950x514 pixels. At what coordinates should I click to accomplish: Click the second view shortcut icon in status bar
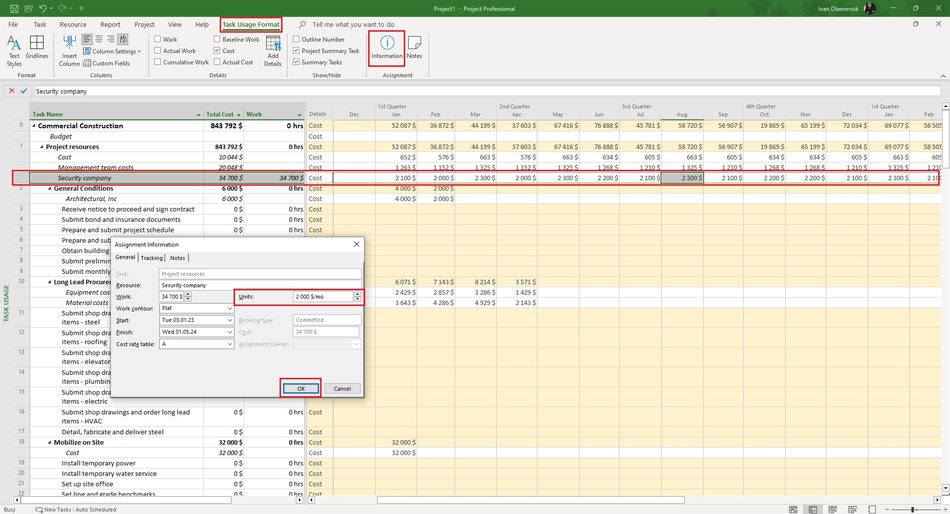click(x=812, y=510)
